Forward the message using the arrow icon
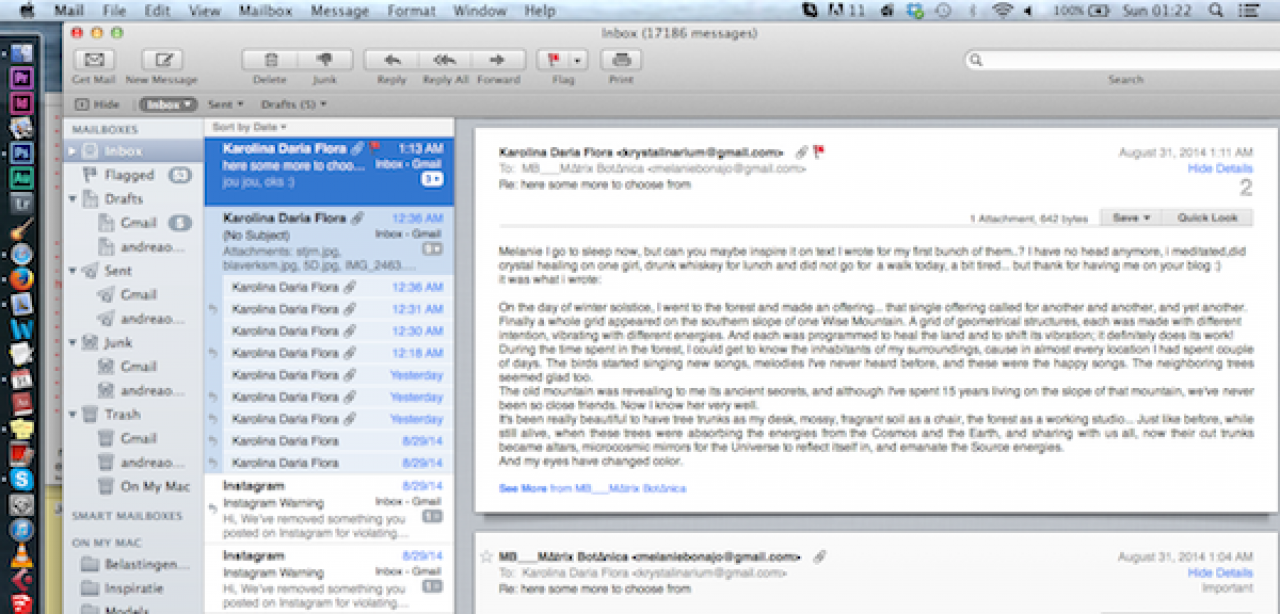The width and height of the screenshot is (1280, 614). (x=498, y=60)
